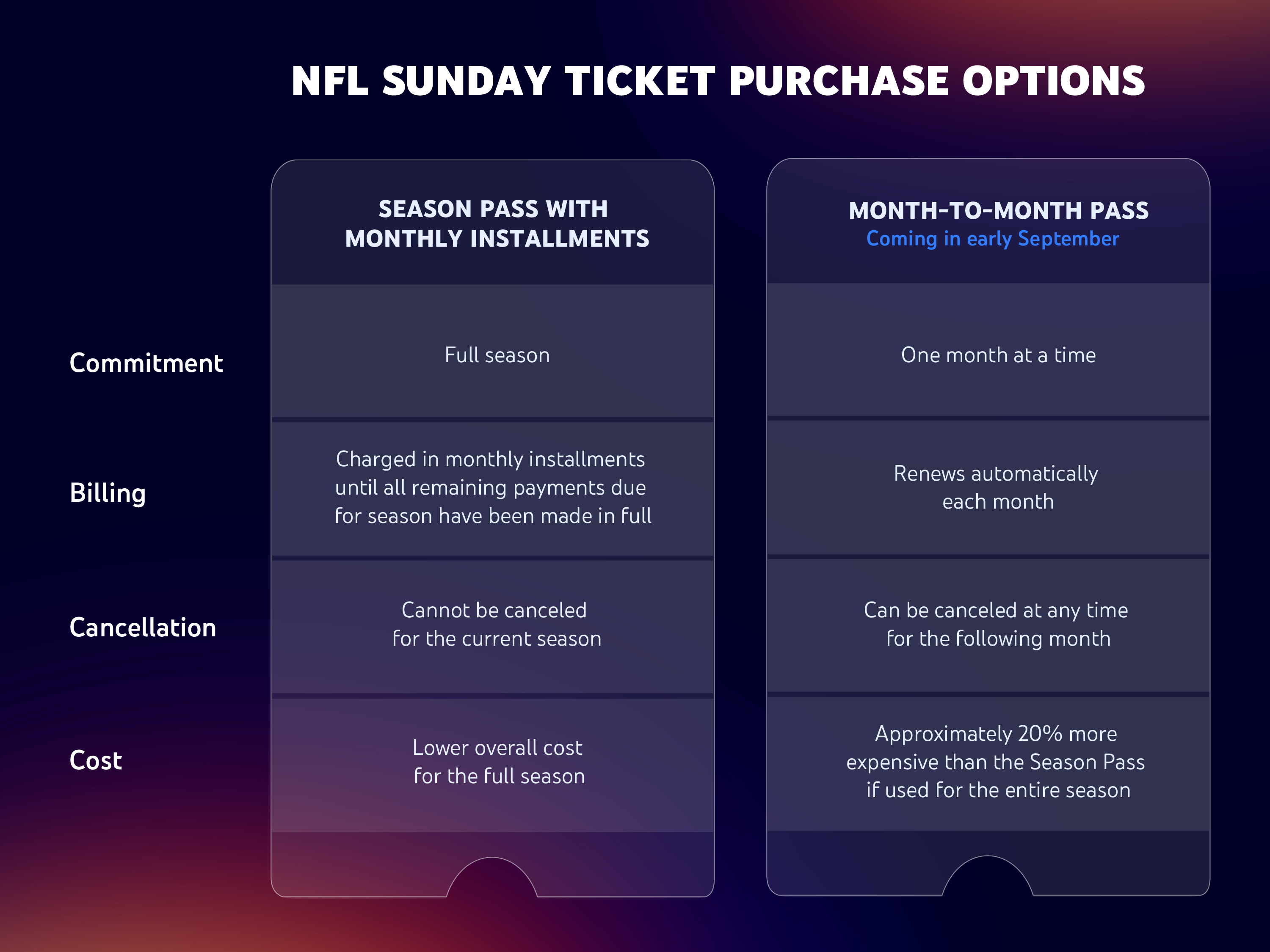Click the Cost row label
This screenshot has height=952, width=1270.
click(x=95, y=760)
